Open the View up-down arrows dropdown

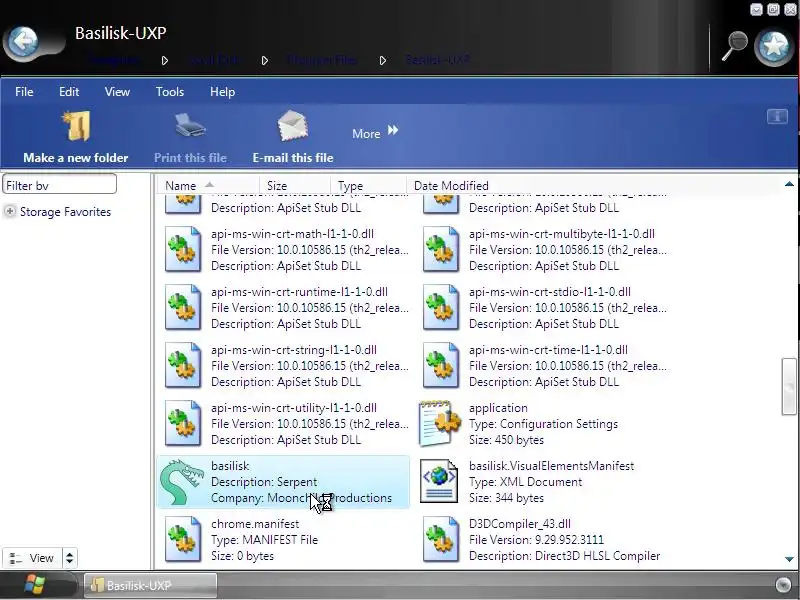pos(69,558)
